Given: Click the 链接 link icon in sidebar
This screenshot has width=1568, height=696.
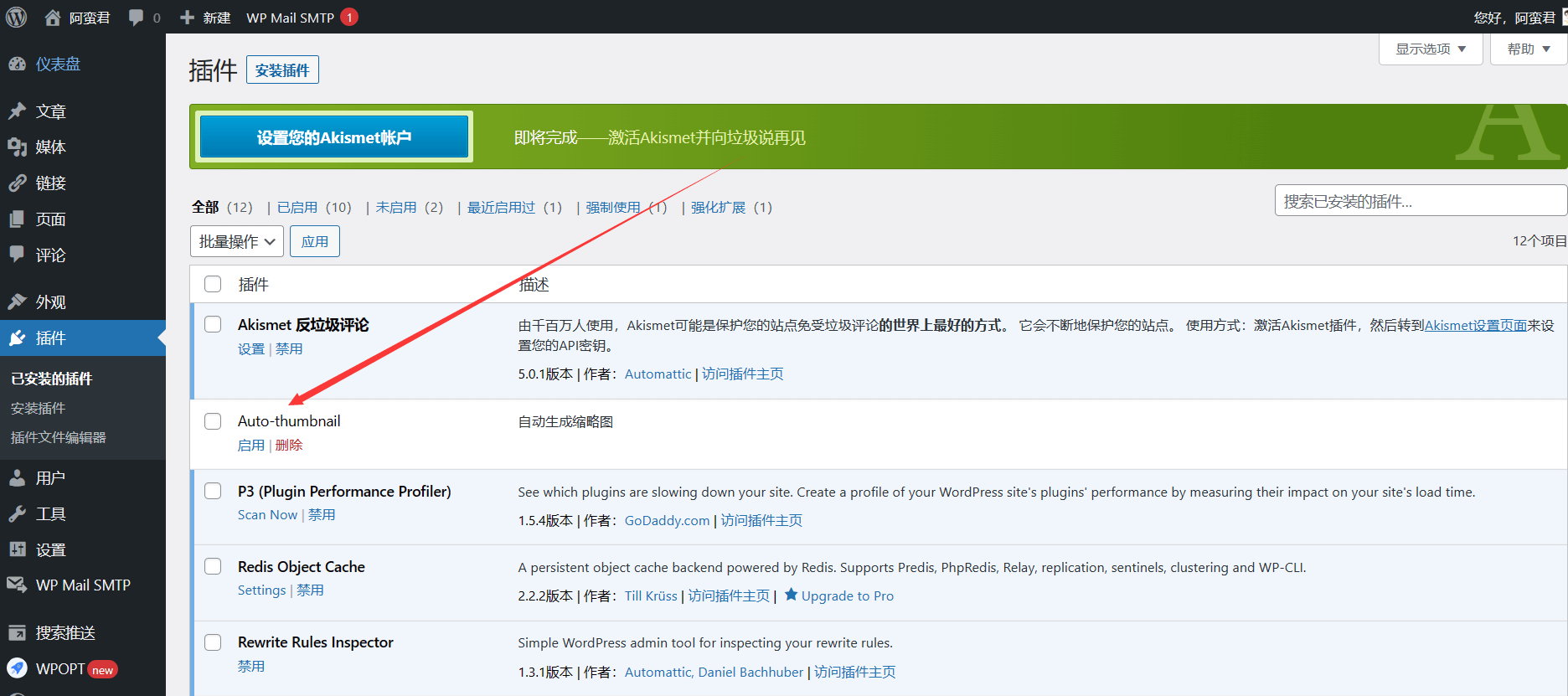Looking at the screenshot, I should (17, 183).
